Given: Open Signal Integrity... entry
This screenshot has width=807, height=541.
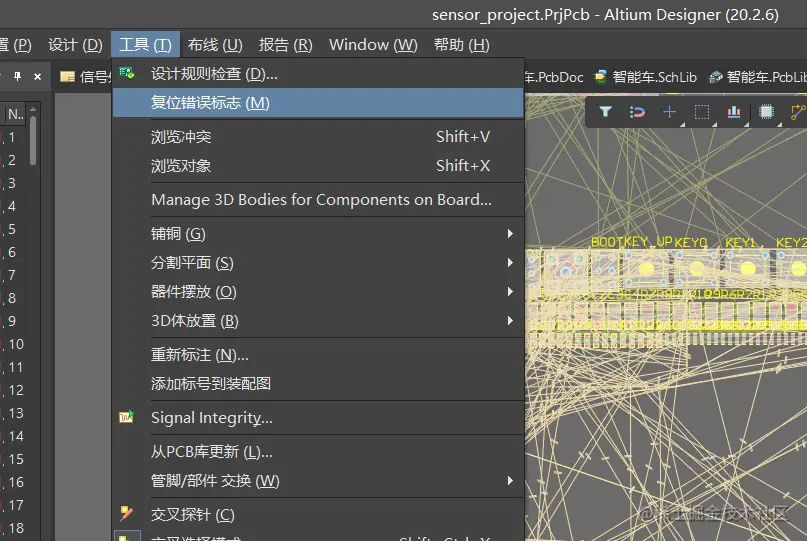Looking at the screenshot, I should (318, 417).
